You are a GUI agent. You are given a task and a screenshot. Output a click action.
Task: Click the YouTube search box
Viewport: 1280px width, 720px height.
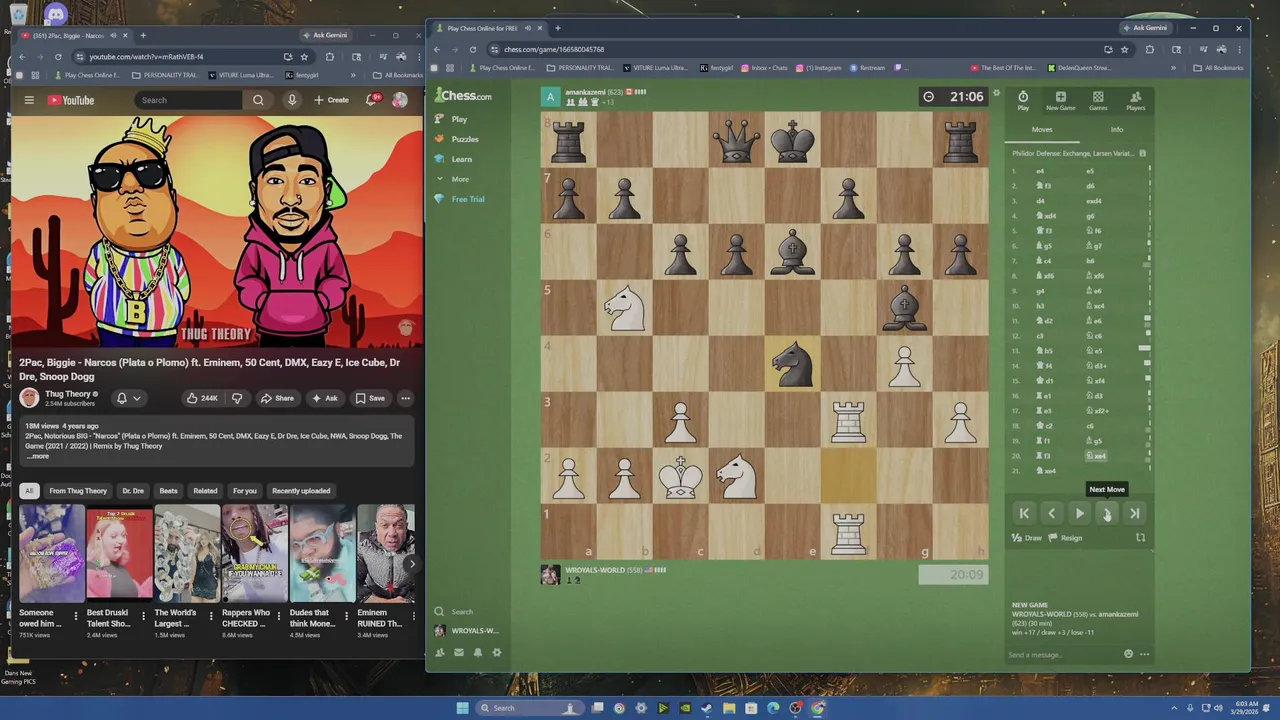pyautogui.click(x=189, y=100)
